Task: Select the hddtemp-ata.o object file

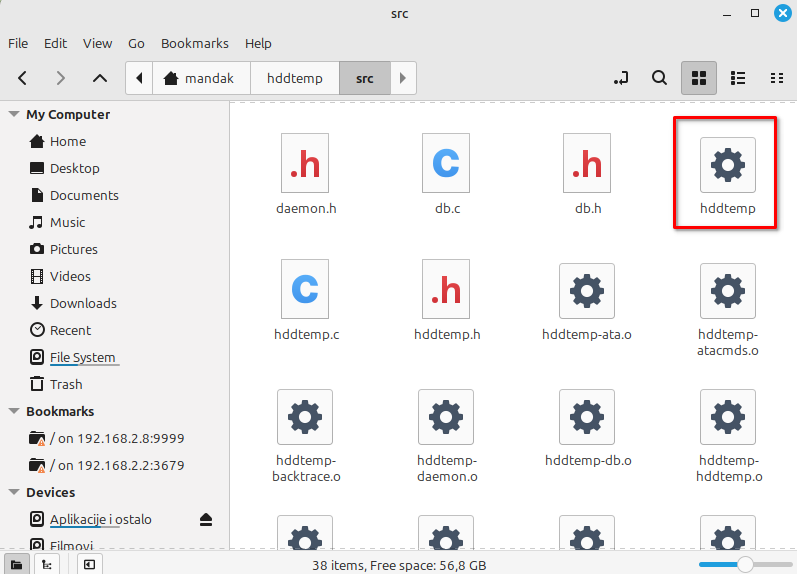Action: (587, 303)
